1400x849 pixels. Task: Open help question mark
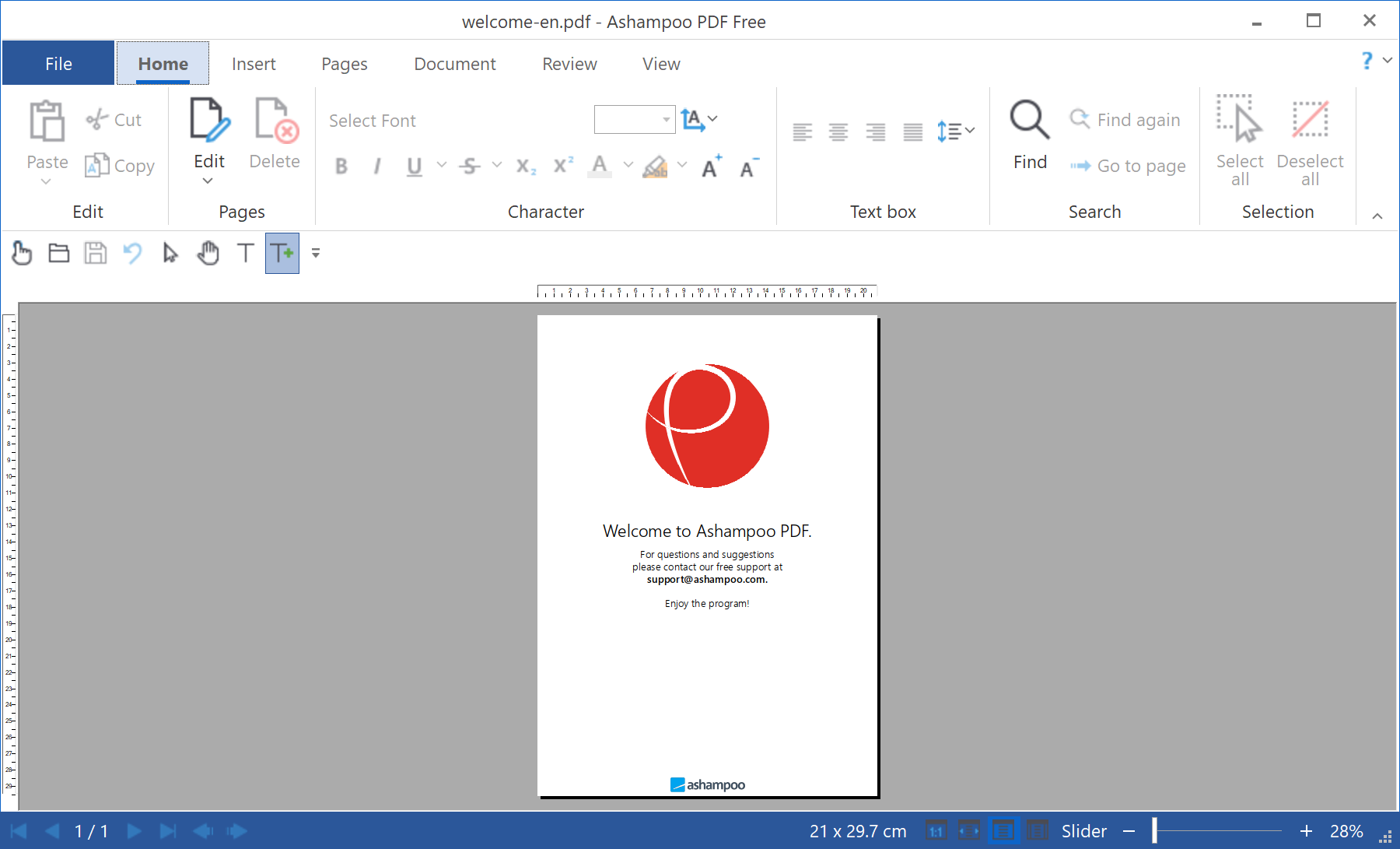coord(1367,60)
